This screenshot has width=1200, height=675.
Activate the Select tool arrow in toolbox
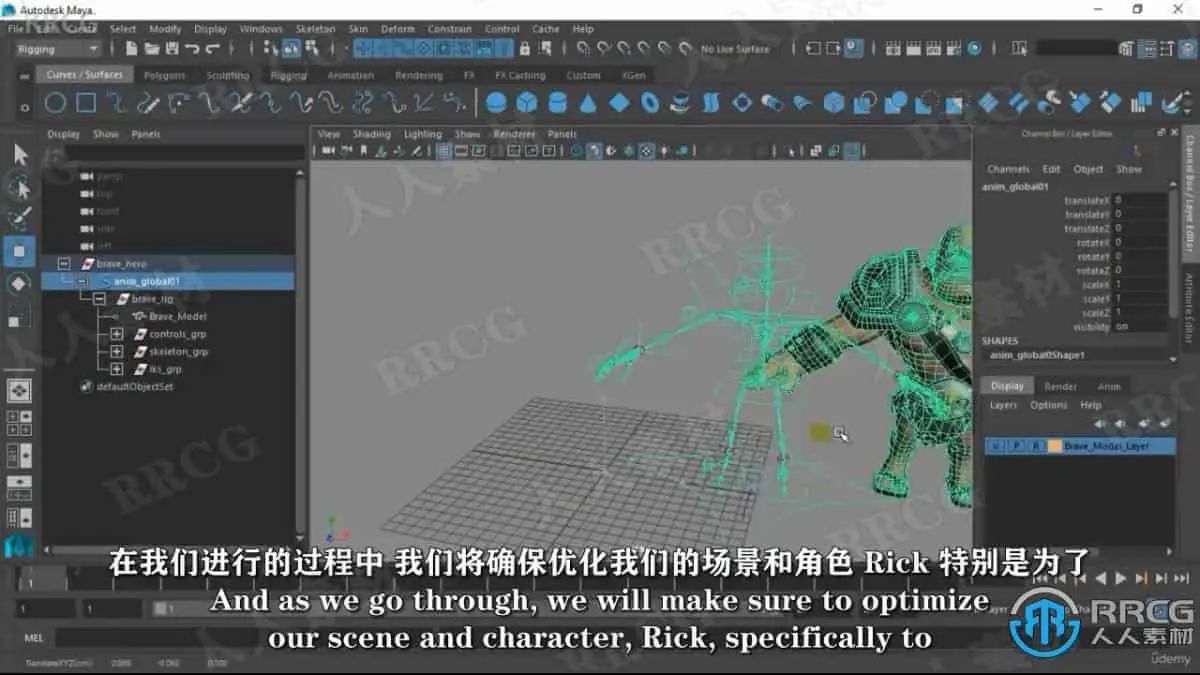coord(20,155)
